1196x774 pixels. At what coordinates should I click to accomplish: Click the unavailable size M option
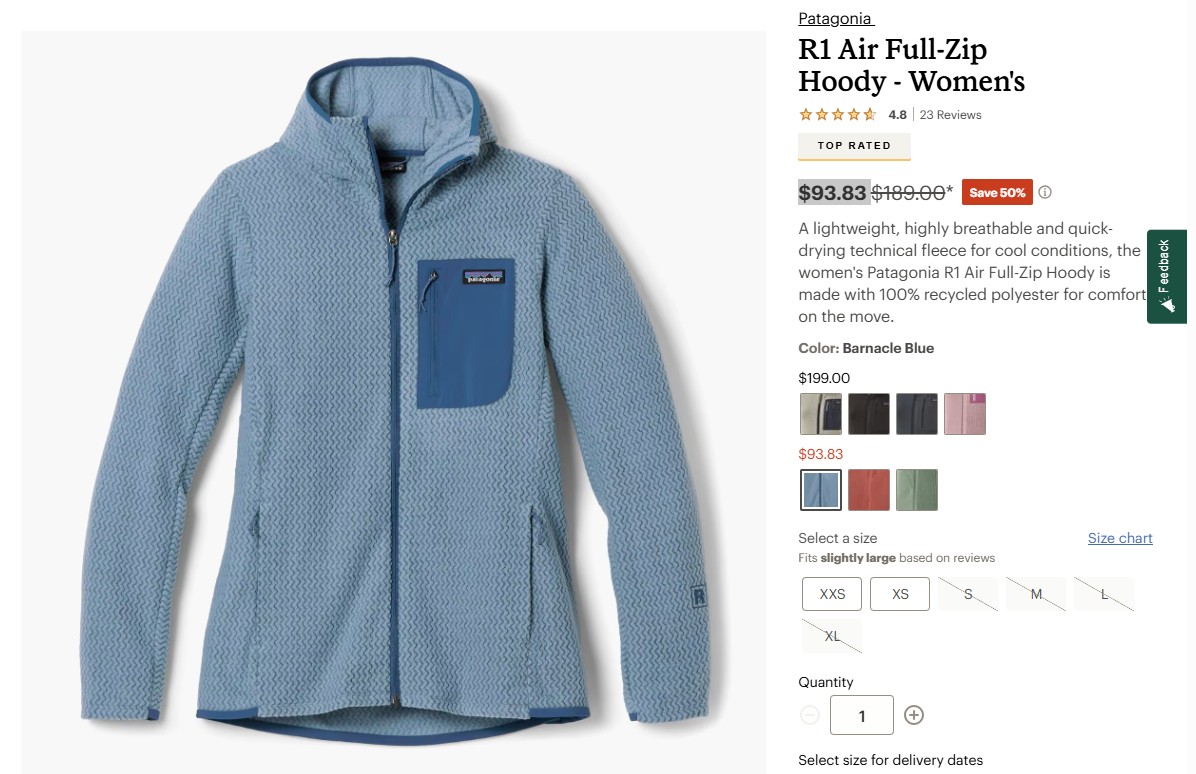tap(1036, 594)
